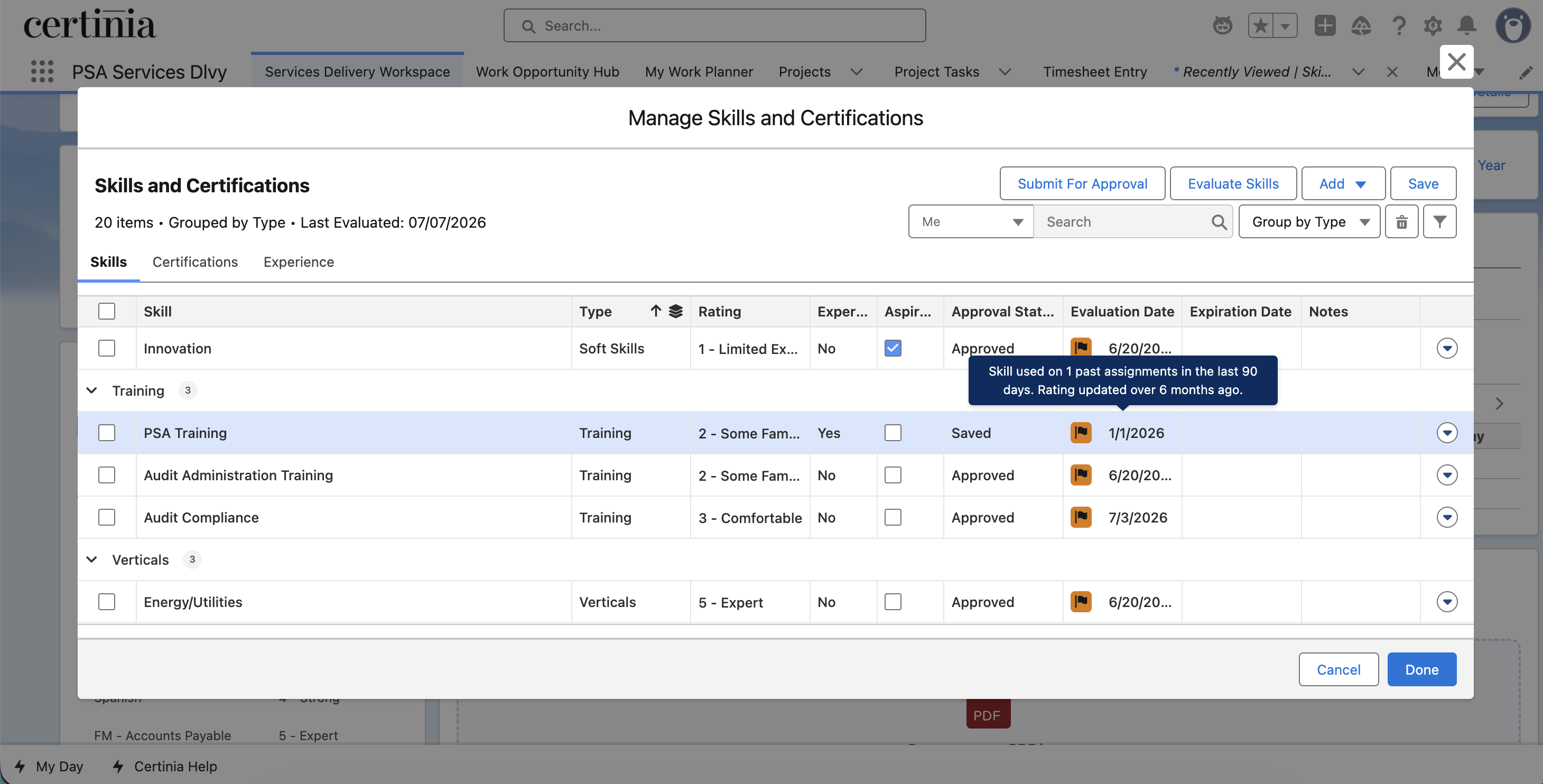Select the Skills tab
Image resolution: width=1543 pixels, height=784 pixels.
(108, 262)
